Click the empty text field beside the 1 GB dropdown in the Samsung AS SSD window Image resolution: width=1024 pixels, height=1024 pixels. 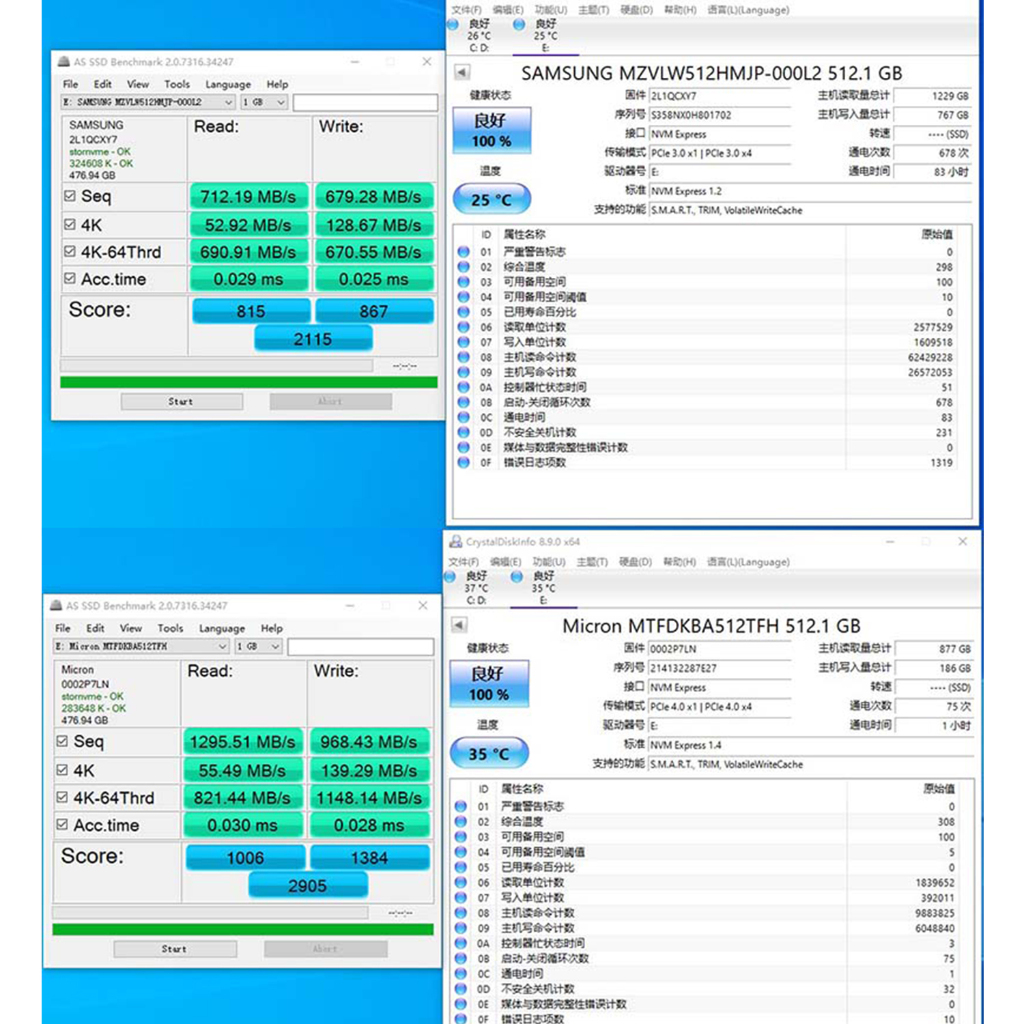[x=365, y=103]
